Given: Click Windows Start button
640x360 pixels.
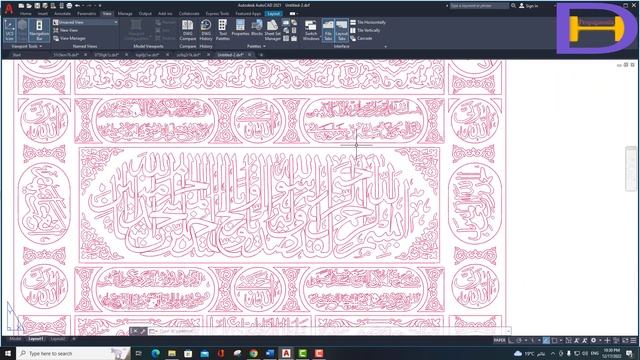Looking at the screenshot, I should (8, 353).
